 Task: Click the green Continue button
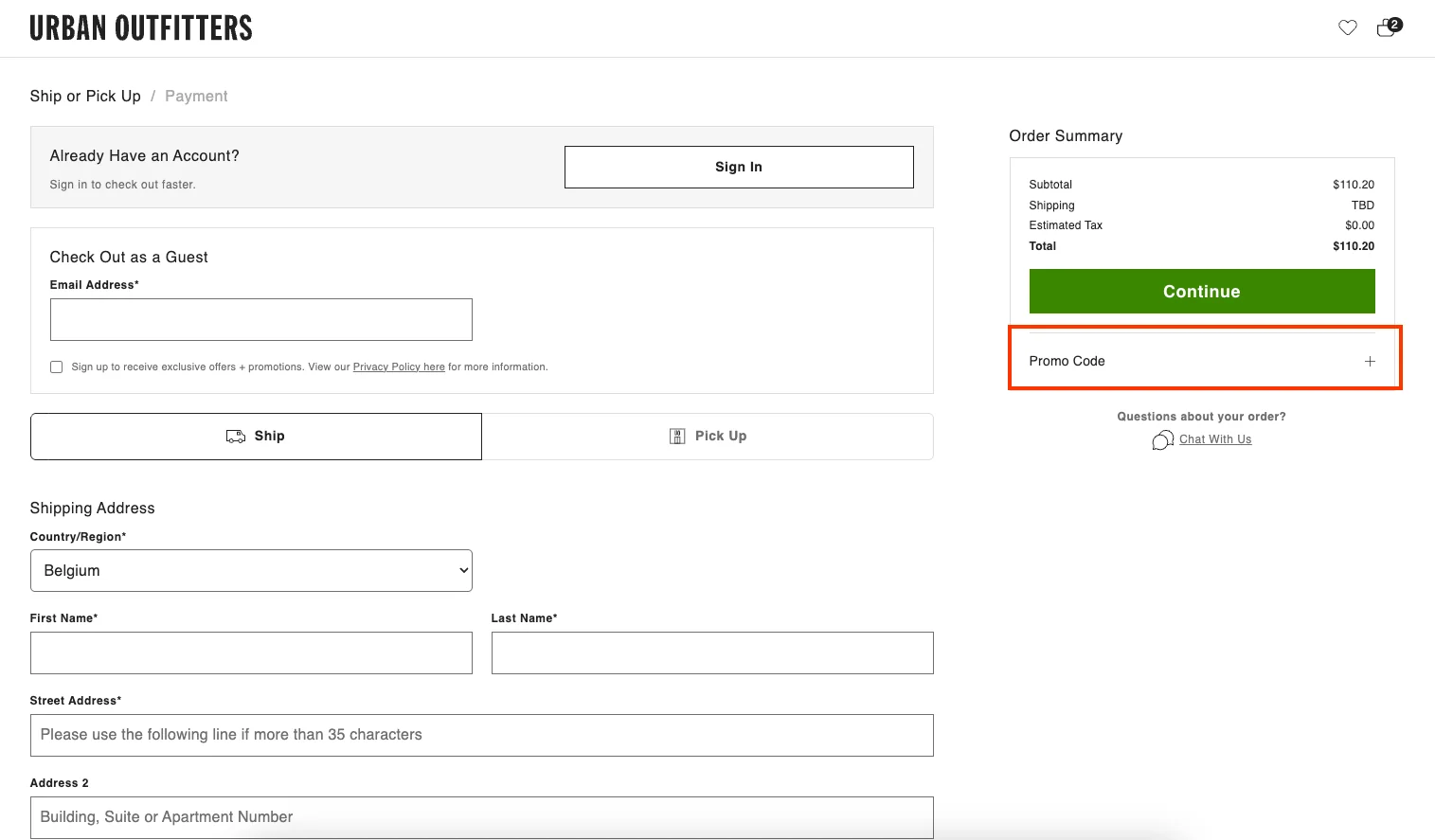(1202, 291)
